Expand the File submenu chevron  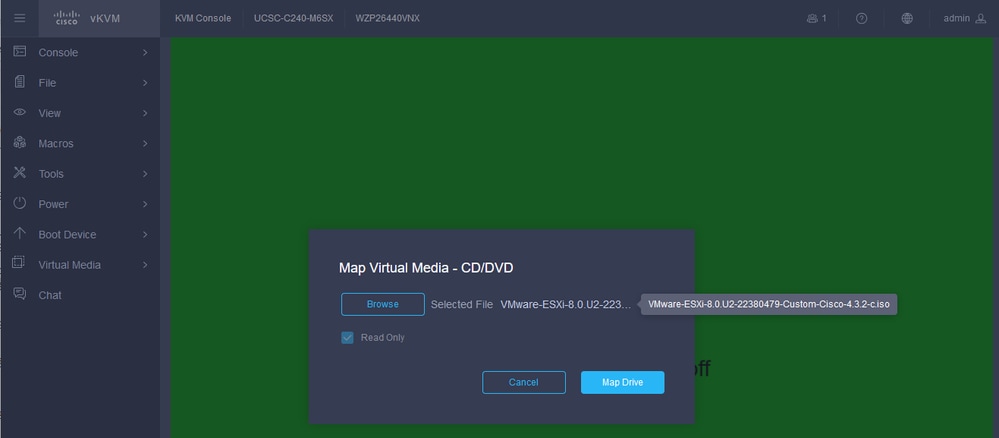[x=145, y=83]
